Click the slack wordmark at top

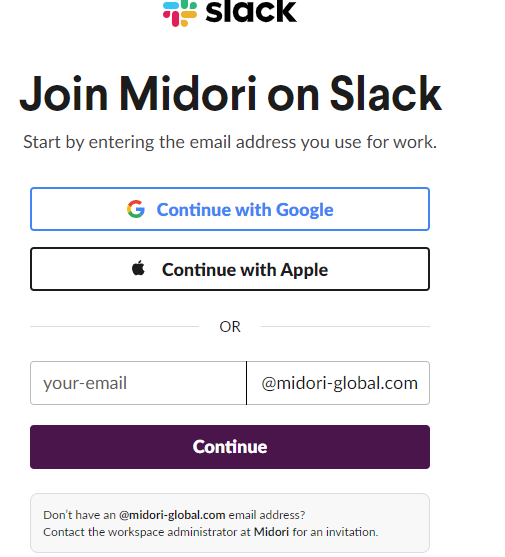251,11
